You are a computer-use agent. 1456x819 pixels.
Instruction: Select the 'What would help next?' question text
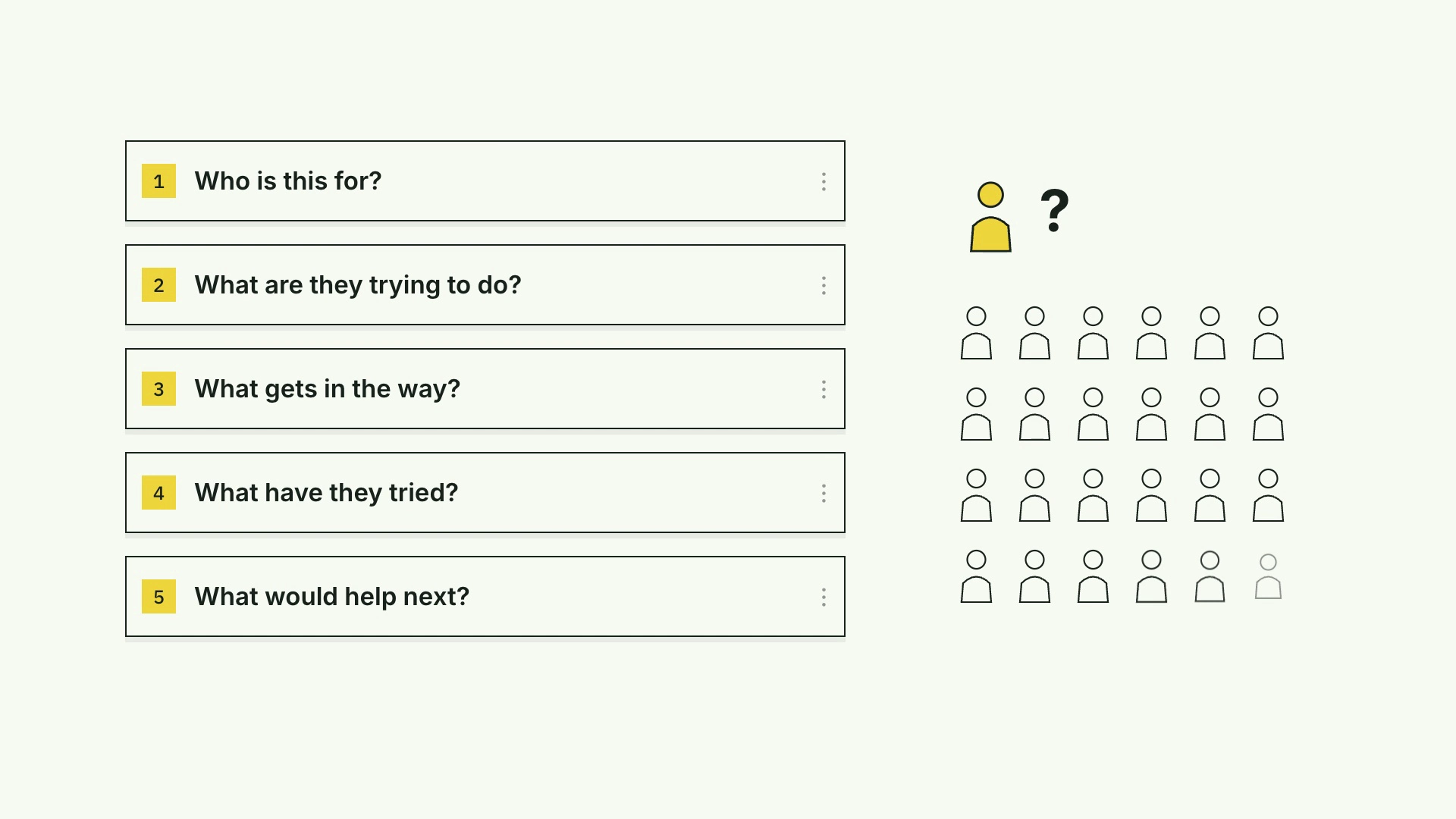(x=332, y=597)
